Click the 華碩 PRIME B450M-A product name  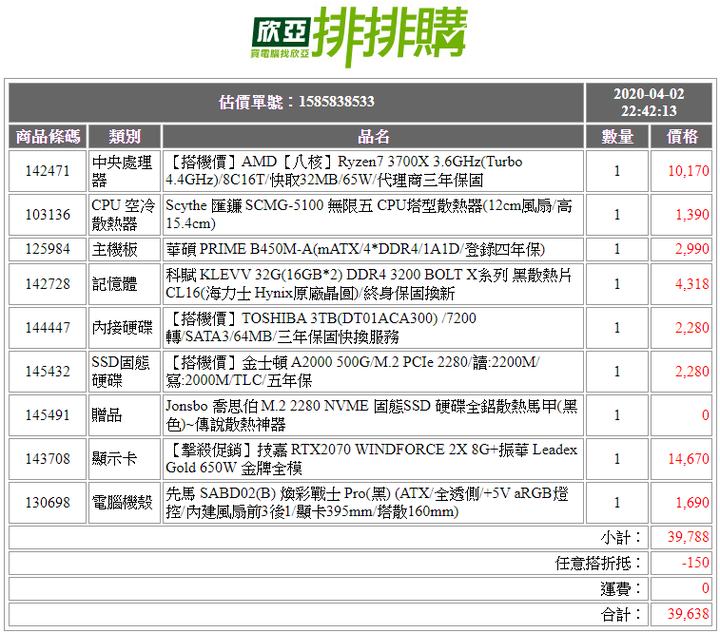coord(355,249)
